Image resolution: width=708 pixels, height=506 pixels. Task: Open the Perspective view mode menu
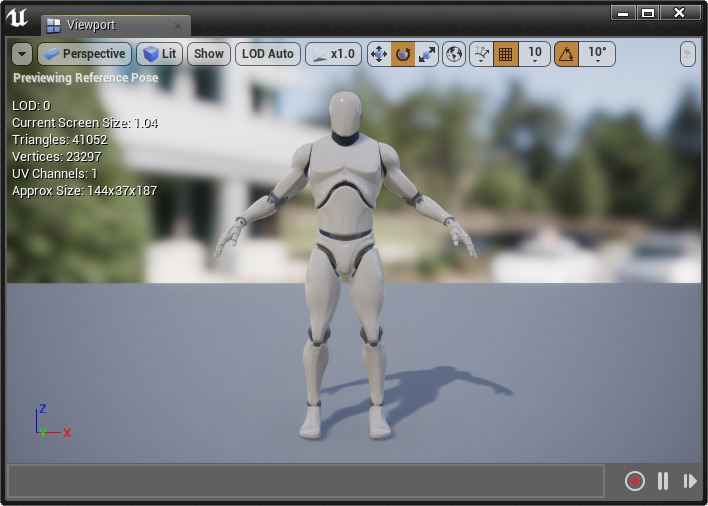pos(85,54)
